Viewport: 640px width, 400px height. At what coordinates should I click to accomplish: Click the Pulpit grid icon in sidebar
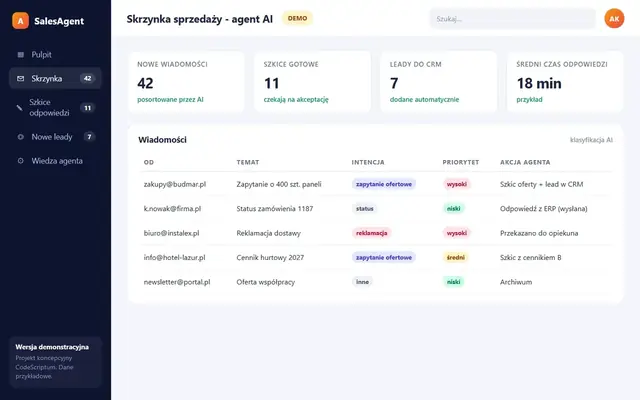coord(20,54)
